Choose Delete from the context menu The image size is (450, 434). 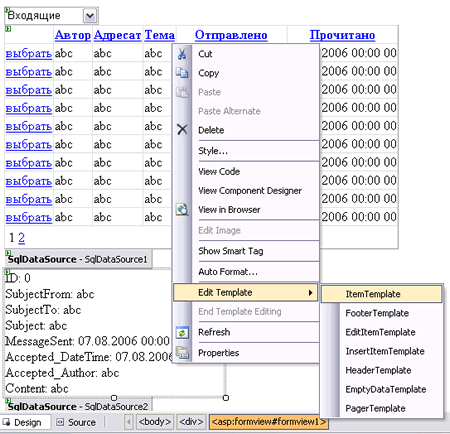tap(246, 130)
